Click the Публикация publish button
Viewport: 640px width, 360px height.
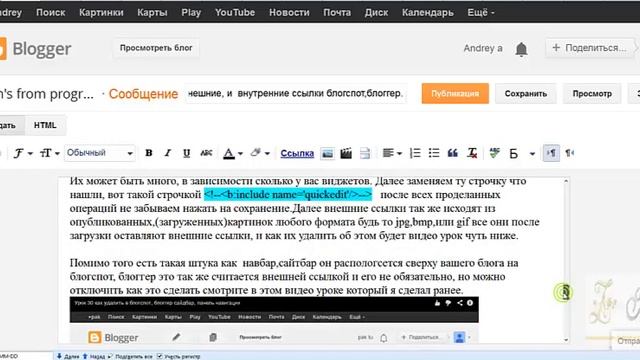(x=455, y=93)
